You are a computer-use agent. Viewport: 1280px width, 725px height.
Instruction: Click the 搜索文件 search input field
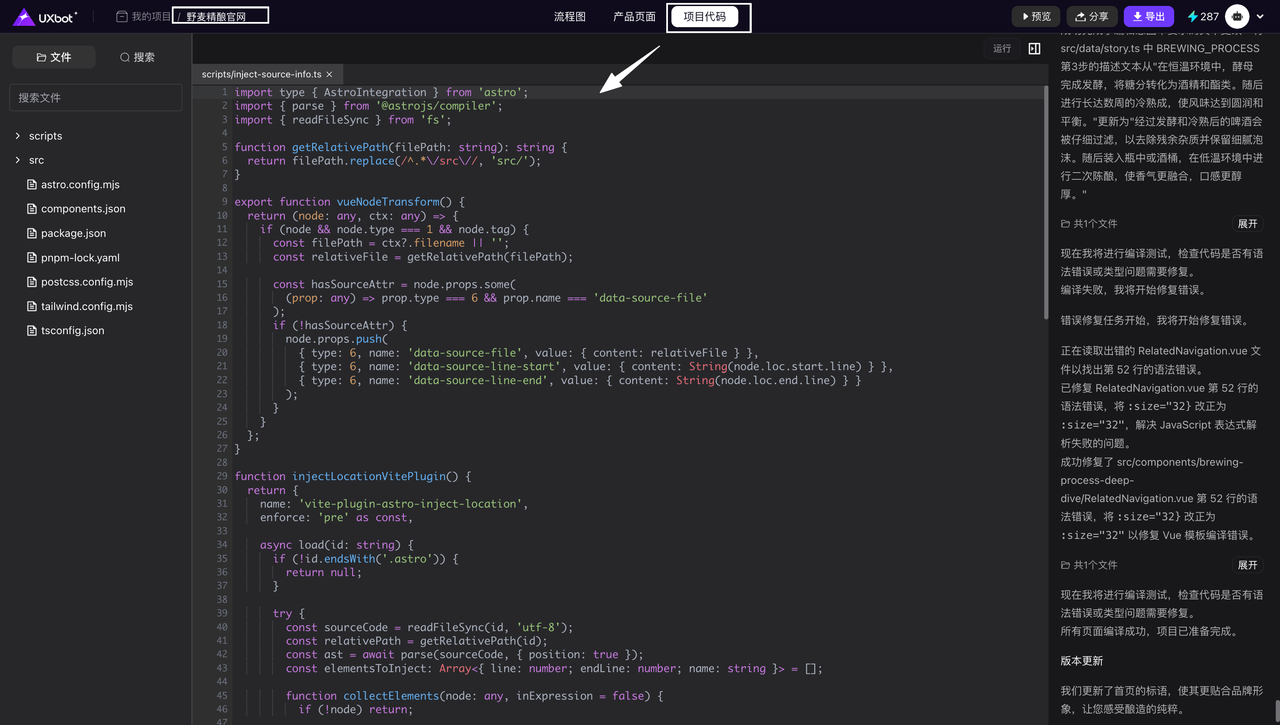point(96,97)
